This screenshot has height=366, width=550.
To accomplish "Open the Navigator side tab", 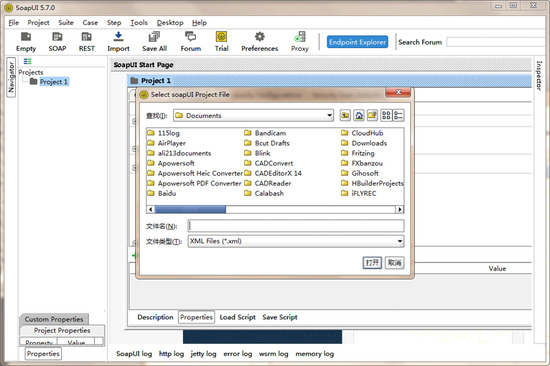I will click(x=11, y=77).
